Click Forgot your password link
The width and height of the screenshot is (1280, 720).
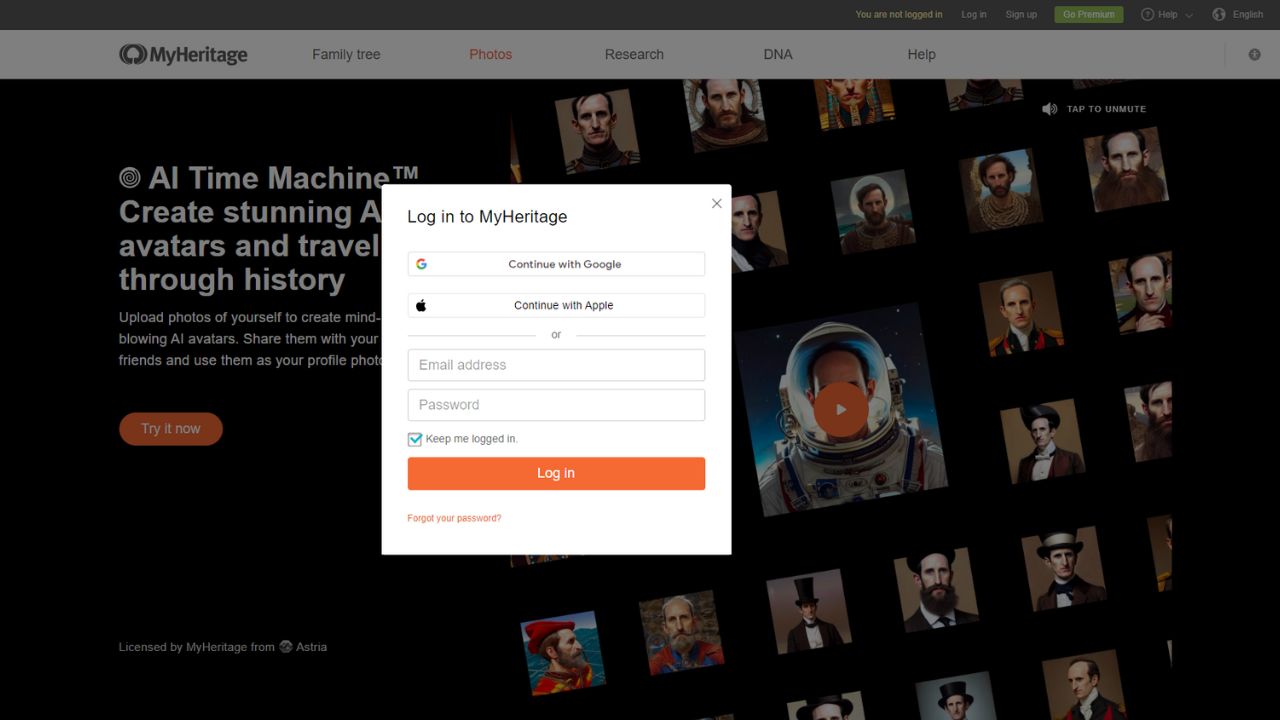[x=454, y=518]
